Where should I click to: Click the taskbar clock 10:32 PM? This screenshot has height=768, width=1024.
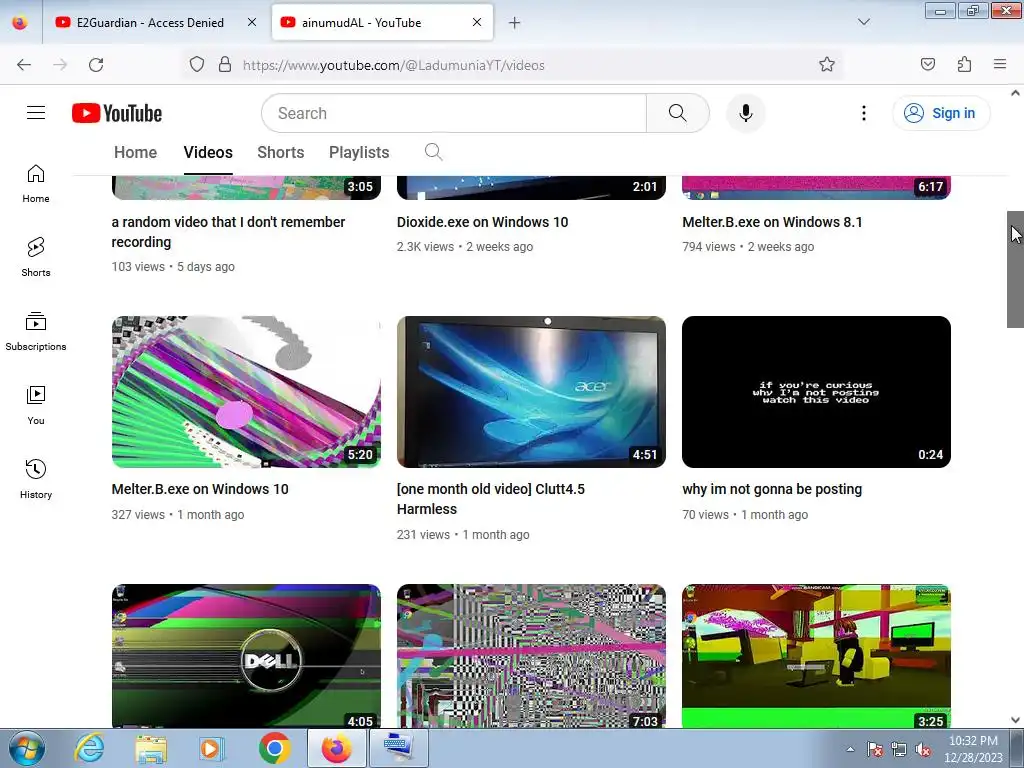point(973,748)
